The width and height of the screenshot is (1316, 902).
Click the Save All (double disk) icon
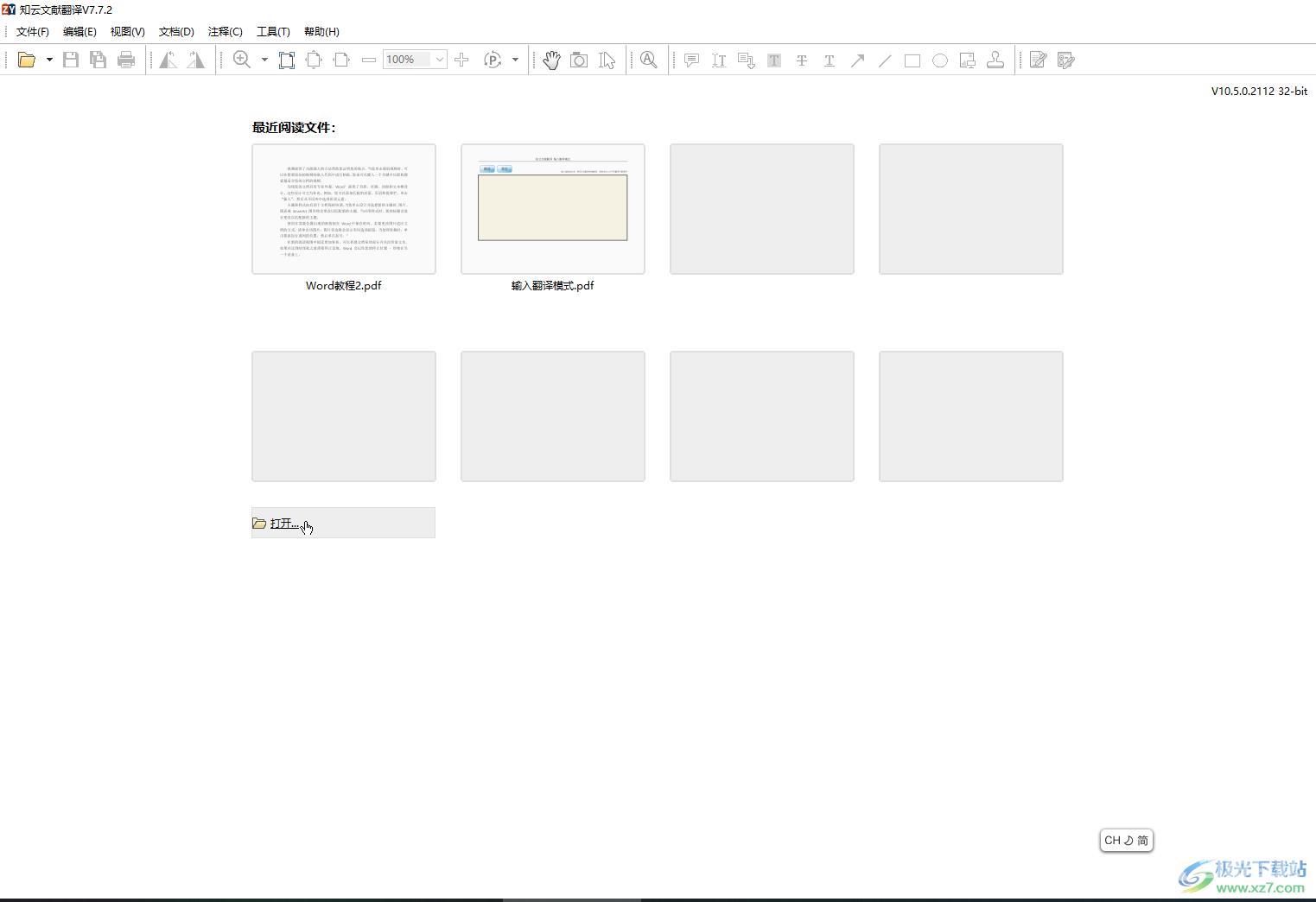pyautogui.click(x=99, y=60)
